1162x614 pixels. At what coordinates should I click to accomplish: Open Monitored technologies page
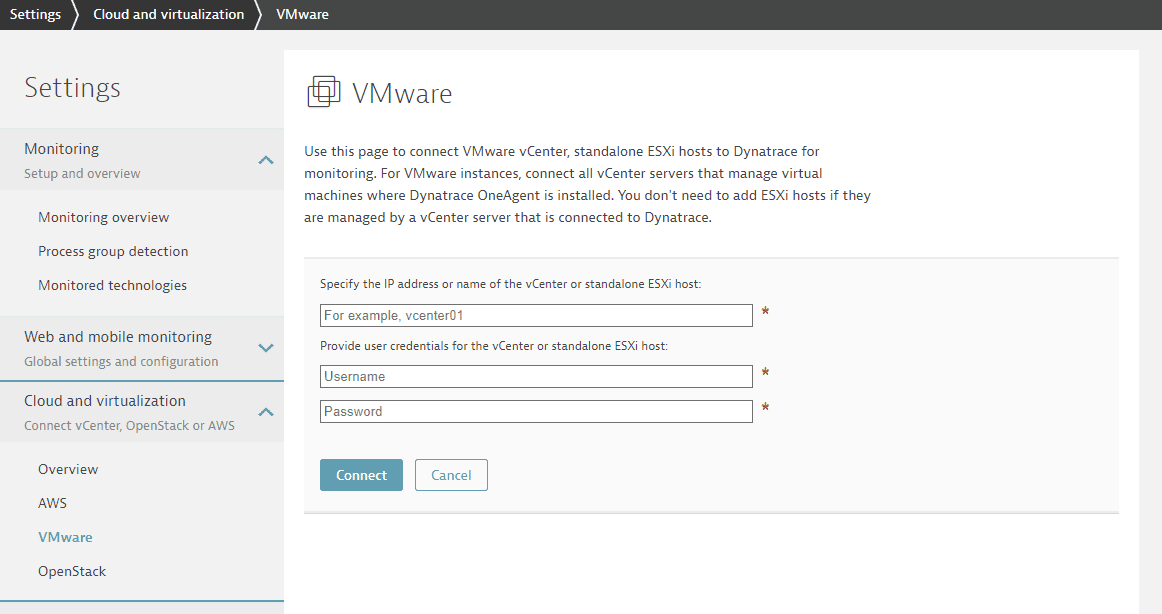click(x=113, y=285)
